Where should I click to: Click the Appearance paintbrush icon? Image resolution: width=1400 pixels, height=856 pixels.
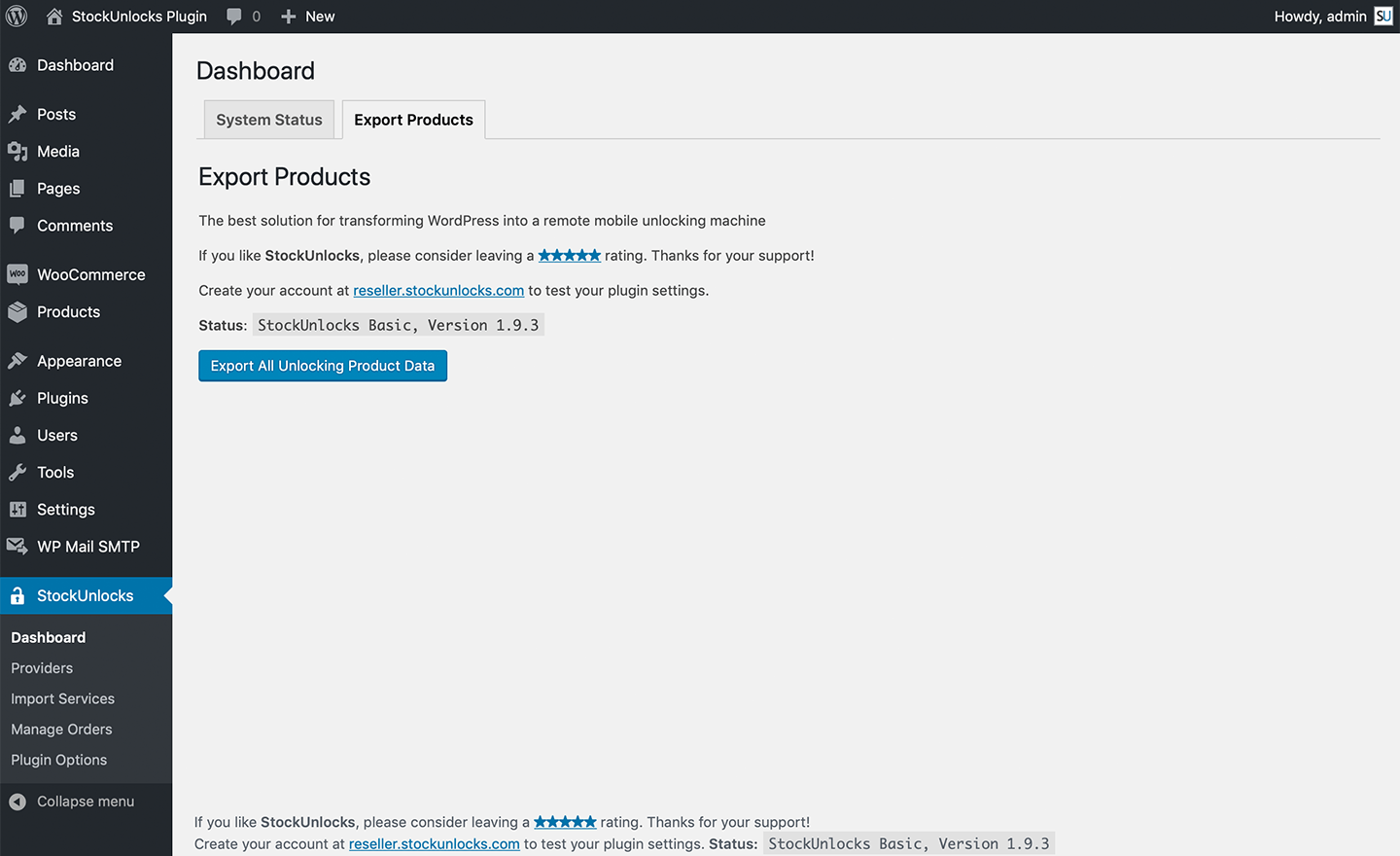click(x=17, y=362)
